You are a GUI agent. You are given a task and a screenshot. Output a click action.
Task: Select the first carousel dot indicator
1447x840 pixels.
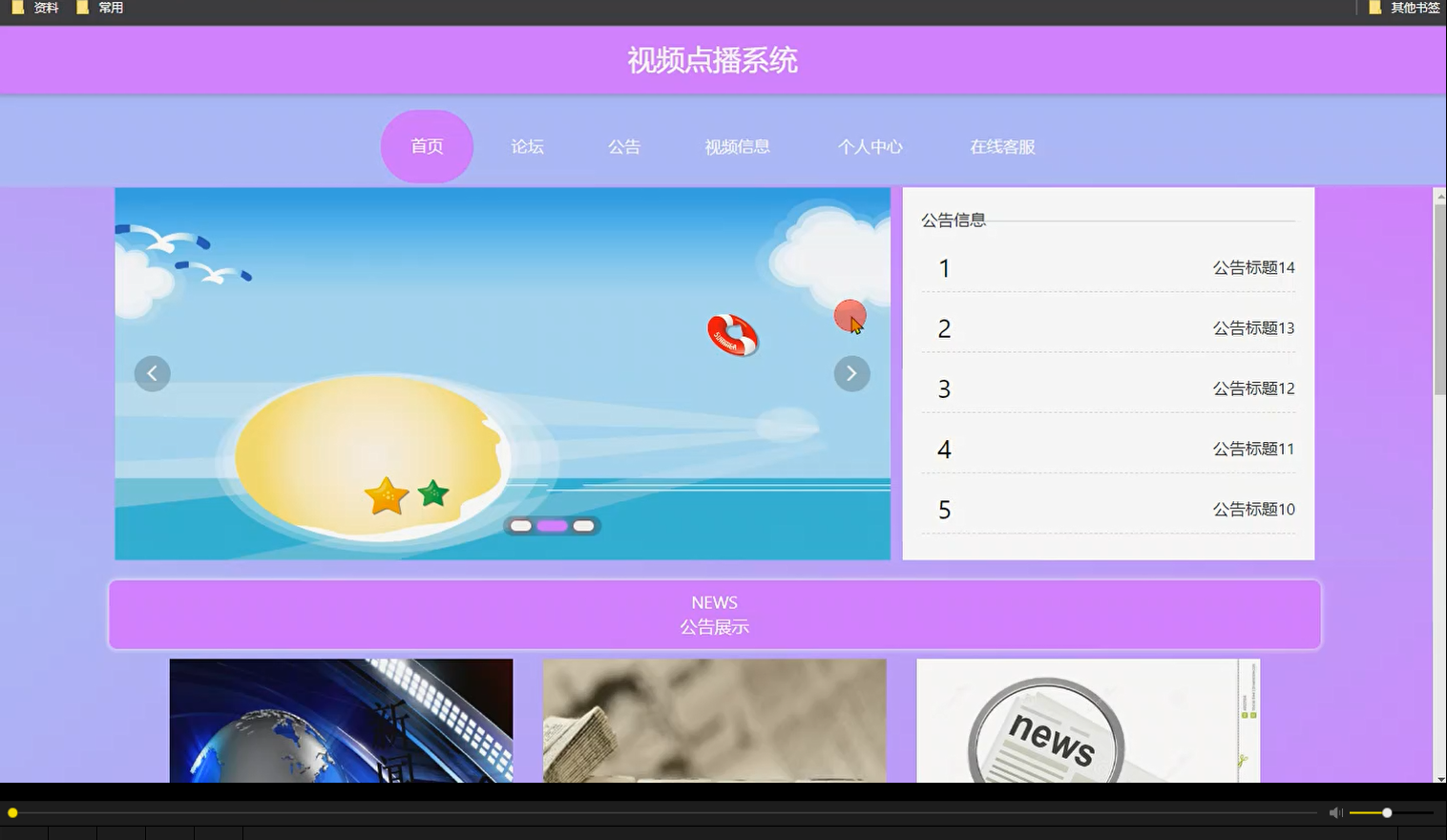click(521, 525)
